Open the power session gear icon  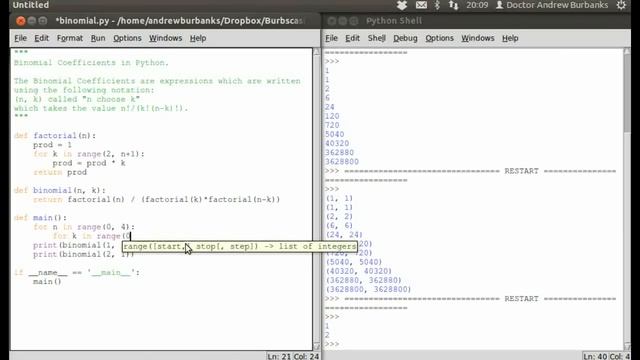point(621,5)
